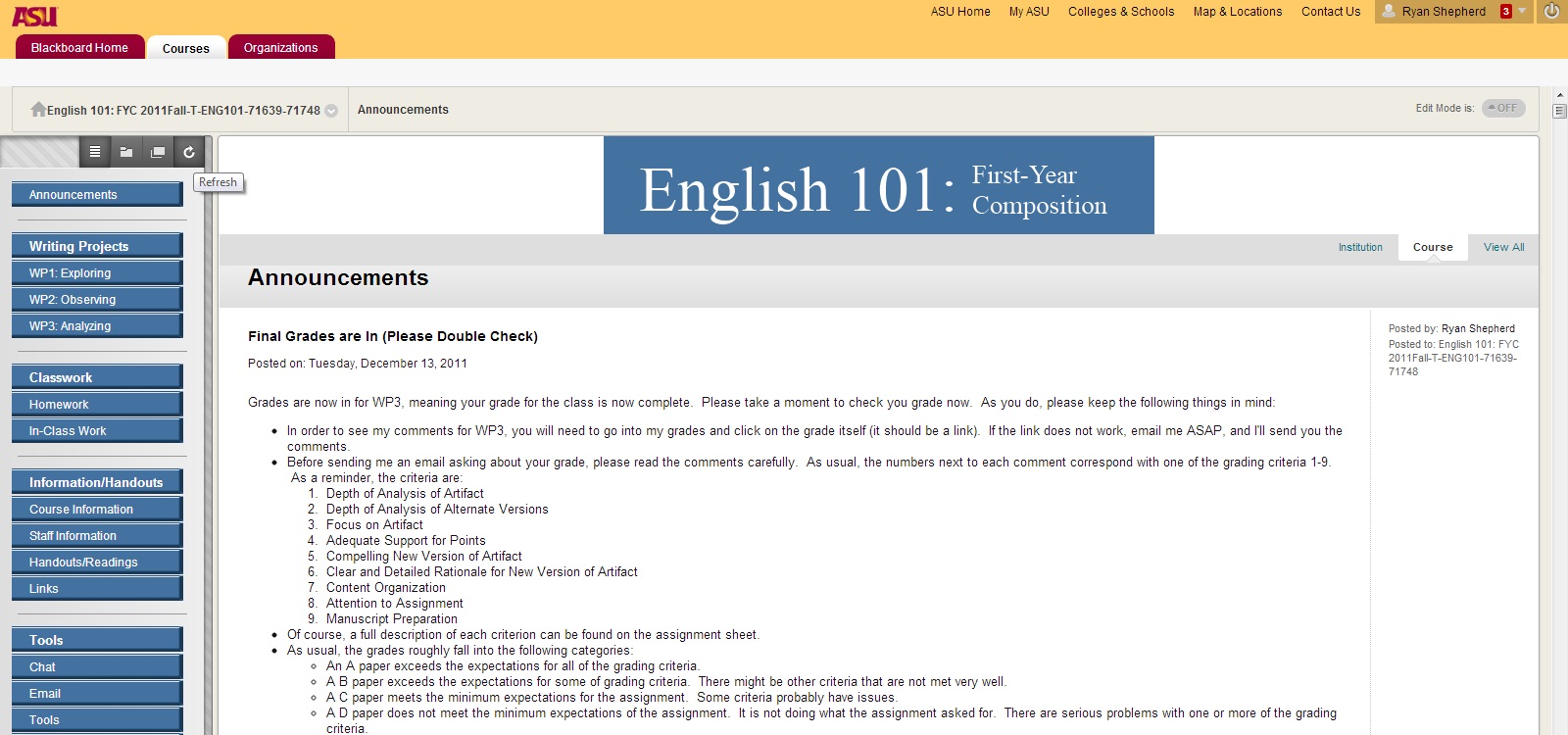Click 'Content Organization' criterion text
The height and width of the screenshot is (735, 1568).
(x=386, y=588)
